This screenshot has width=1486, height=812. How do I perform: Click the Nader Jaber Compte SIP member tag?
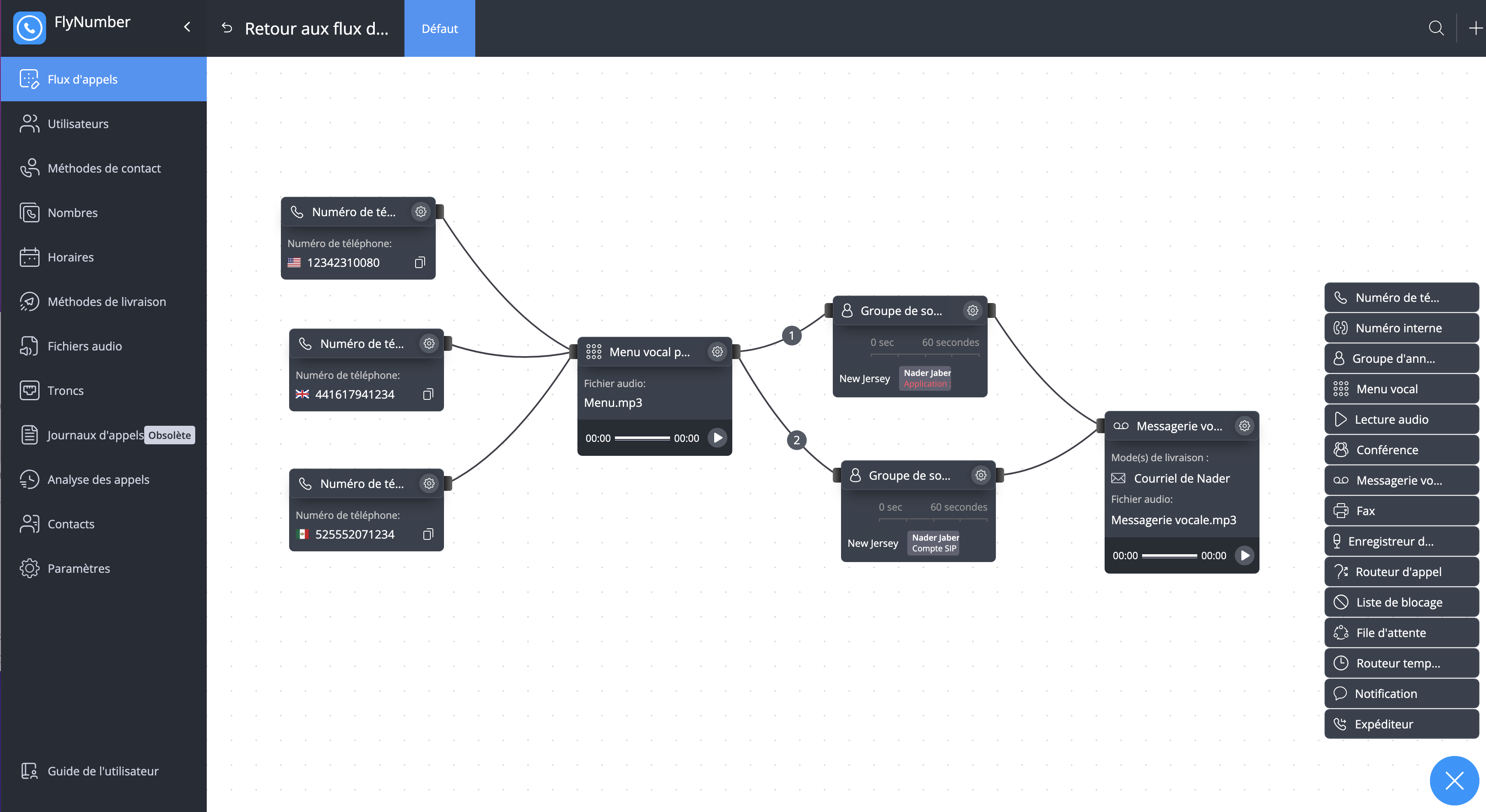(933, 543)
